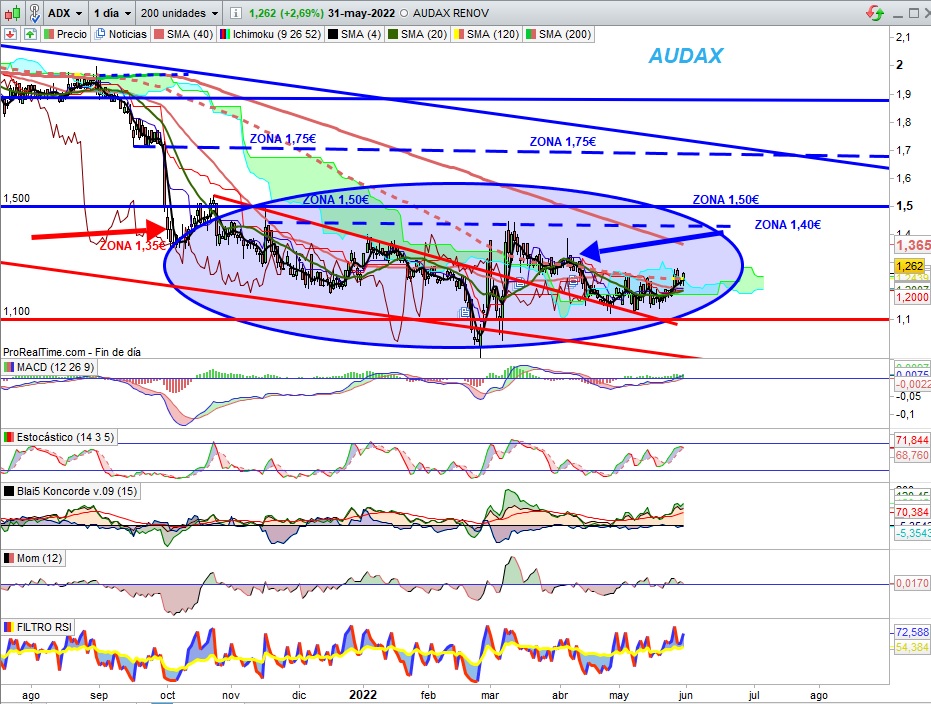Screen dimensions: 931x704
Task: Change the '1 día' timeframe dropdown
Action: tap(112, 13)
